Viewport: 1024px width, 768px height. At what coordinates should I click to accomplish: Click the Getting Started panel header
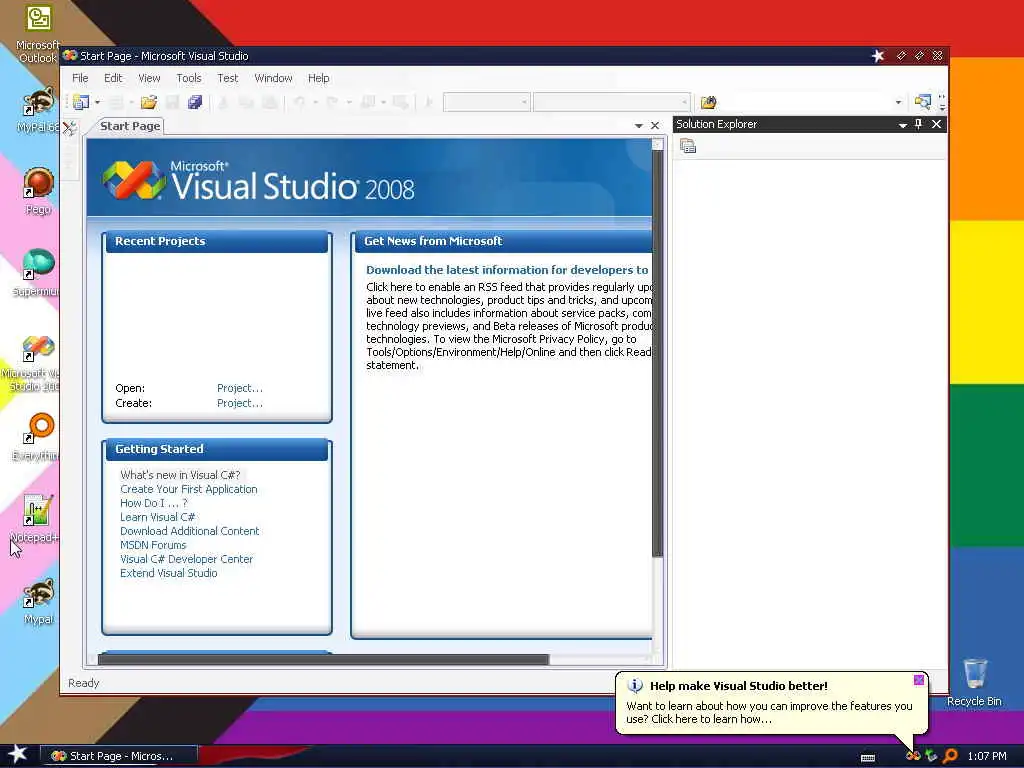click(x=216, y=449)
